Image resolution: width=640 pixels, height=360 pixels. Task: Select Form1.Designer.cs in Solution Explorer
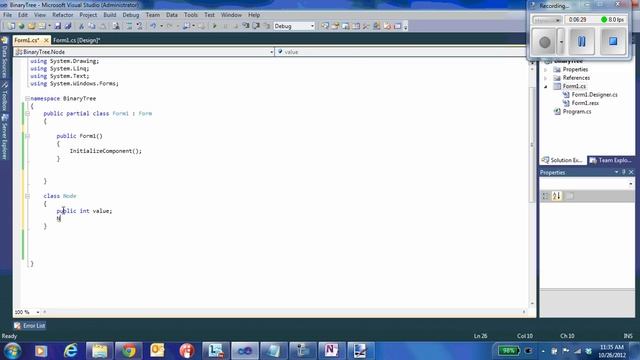(x=594, y=95)
